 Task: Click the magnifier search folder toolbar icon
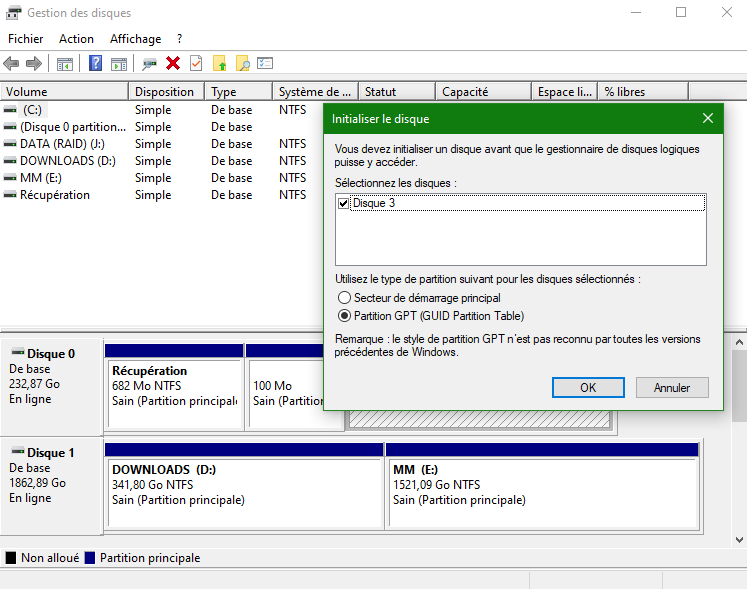242,64
